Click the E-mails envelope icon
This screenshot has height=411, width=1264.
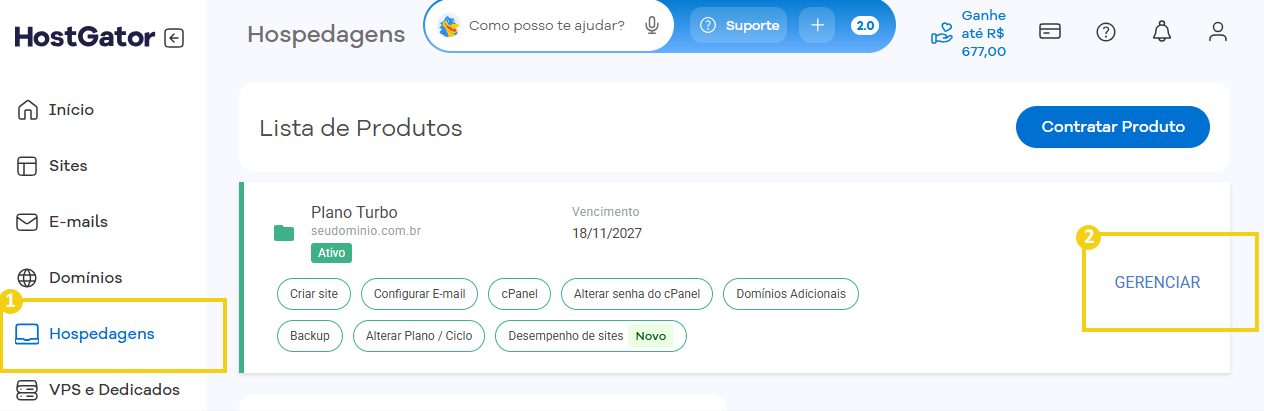click(x=28, y=222)
